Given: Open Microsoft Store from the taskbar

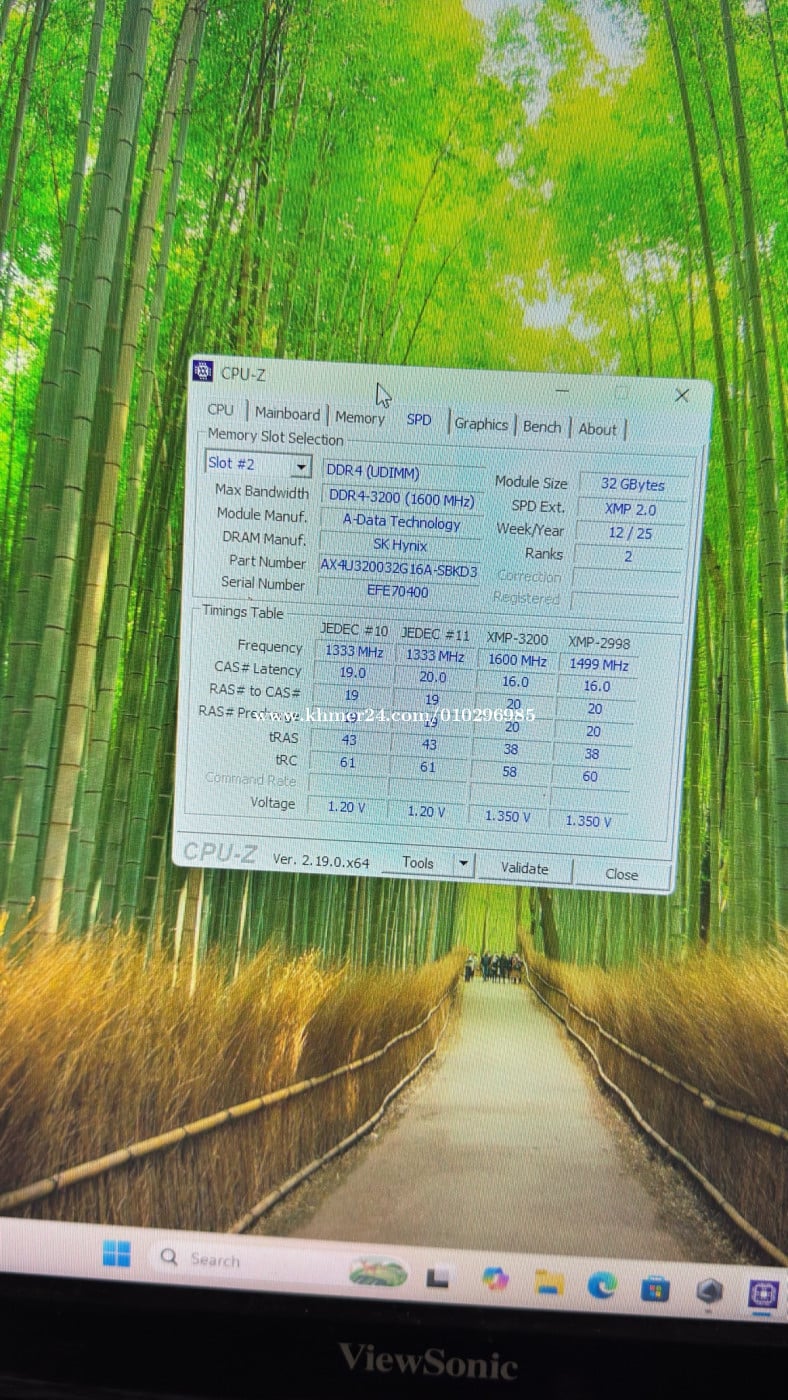Looking at the screenshot, I should click(655, 1287).
